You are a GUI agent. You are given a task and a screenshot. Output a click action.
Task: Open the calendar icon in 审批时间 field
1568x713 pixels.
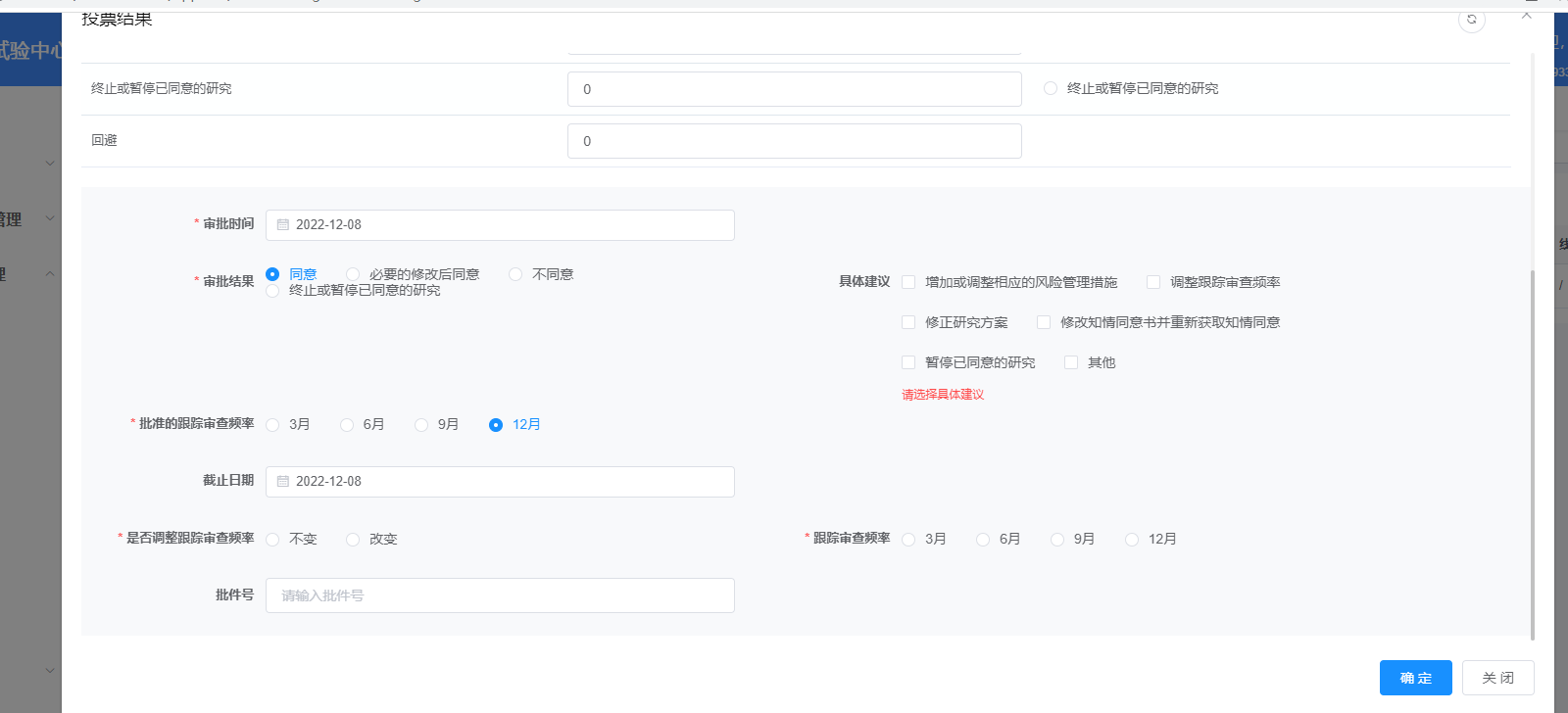283,225
